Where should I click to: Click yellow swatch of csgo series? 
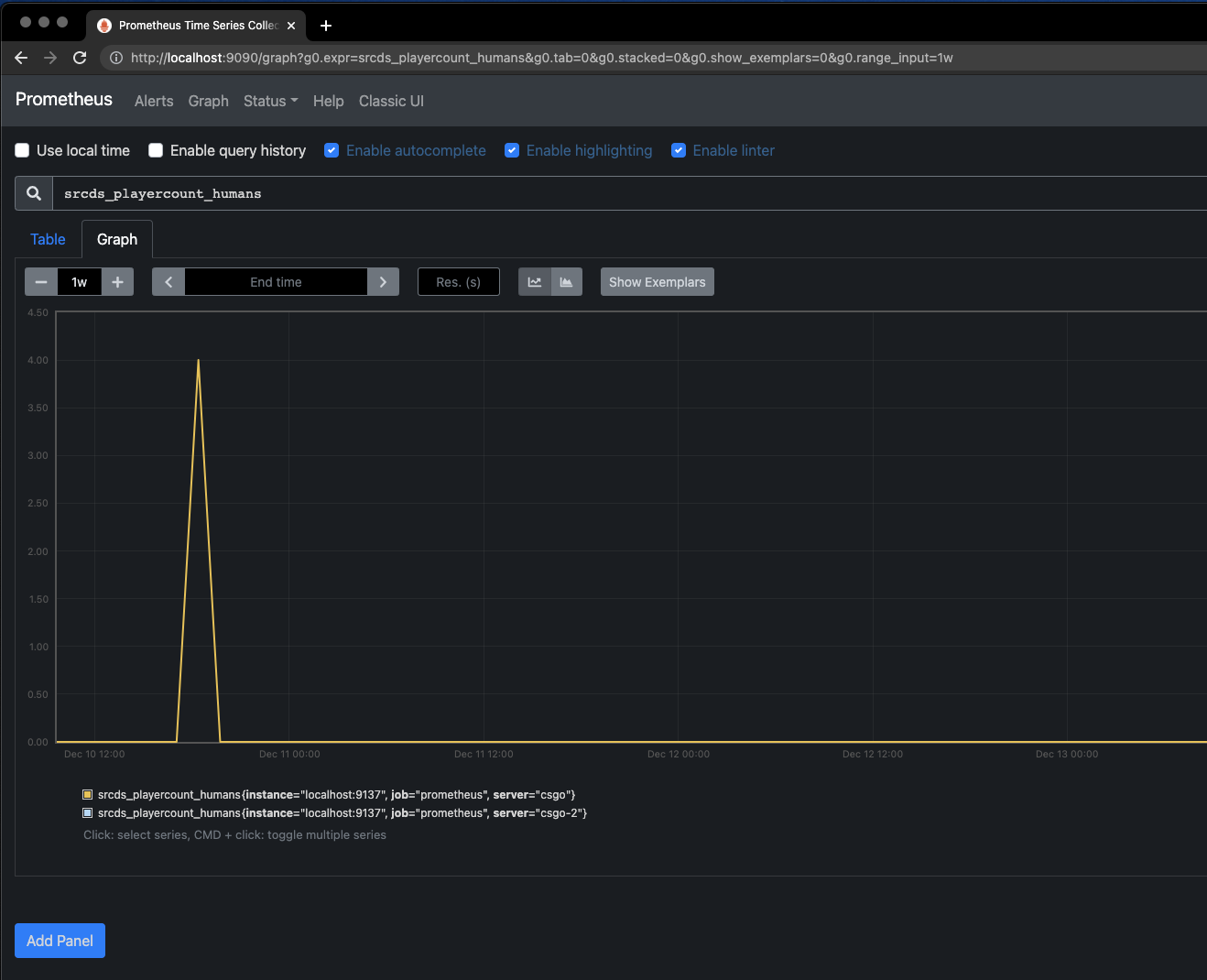click(88, 795)
